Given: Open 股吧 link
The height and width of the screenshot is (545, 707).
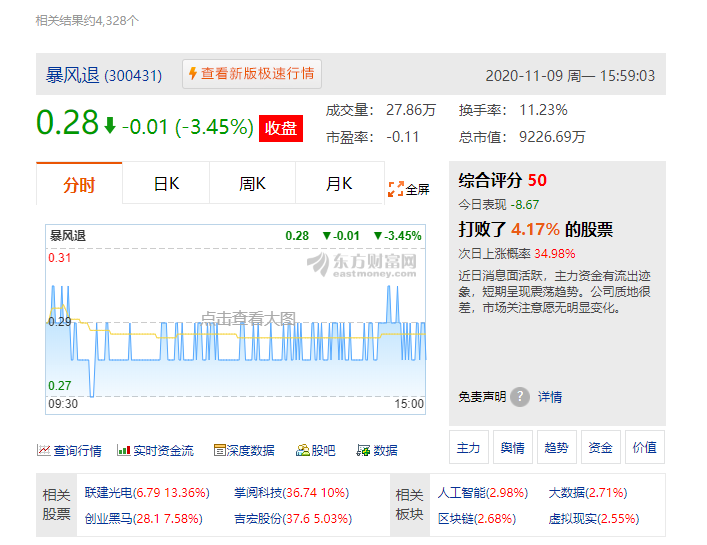Looking at the screenshot, I should click(x=323, y=450).
